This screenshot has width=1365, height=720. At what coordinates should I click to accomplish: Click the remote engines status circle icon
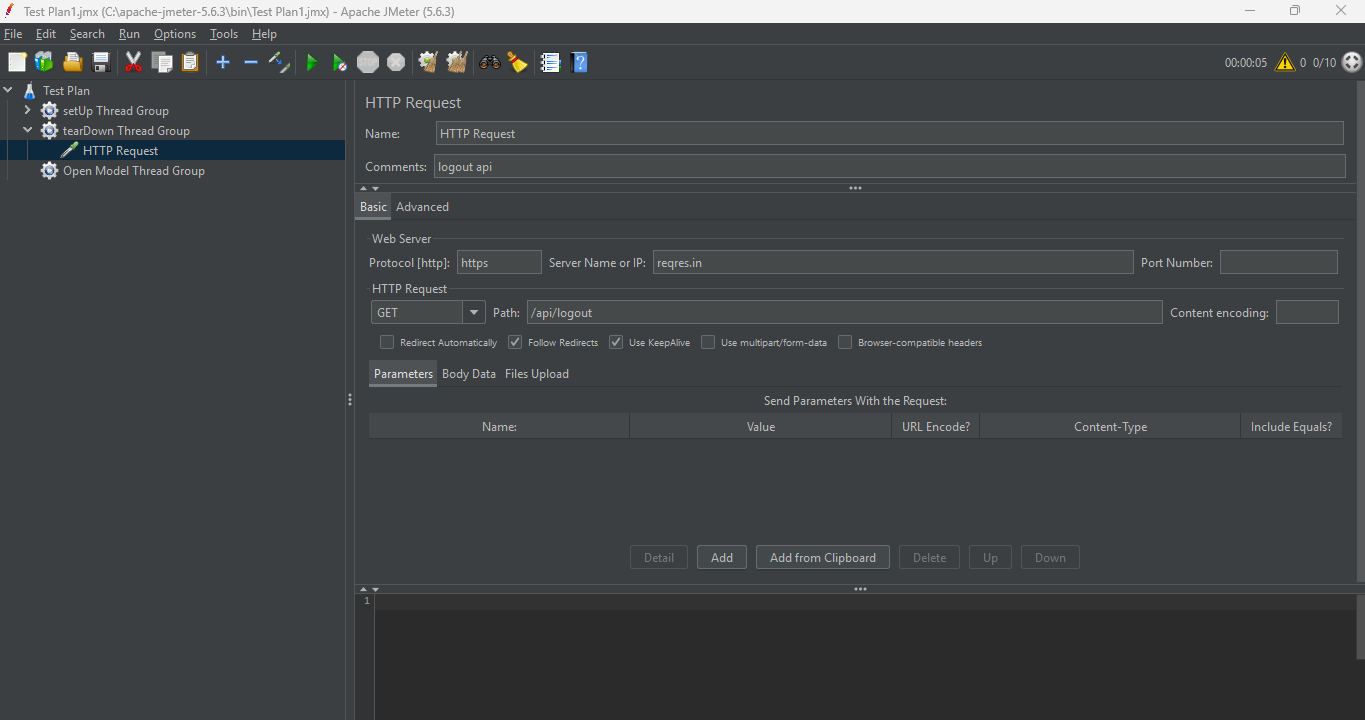coord(1352,62)
